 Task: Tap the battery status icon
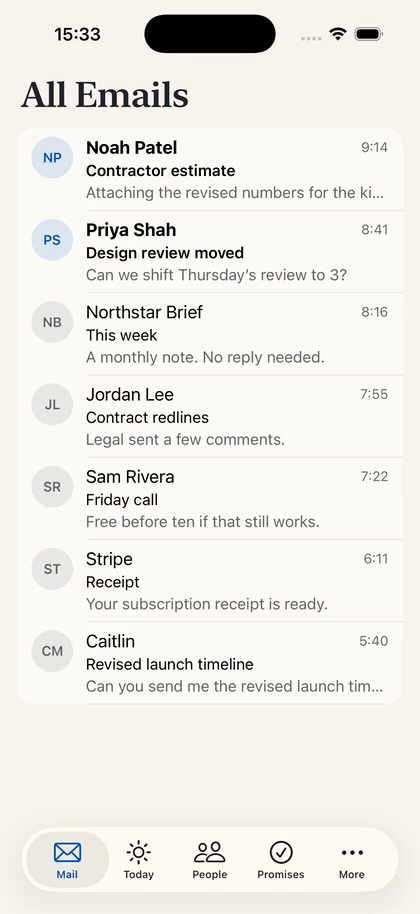pos(368,34)
